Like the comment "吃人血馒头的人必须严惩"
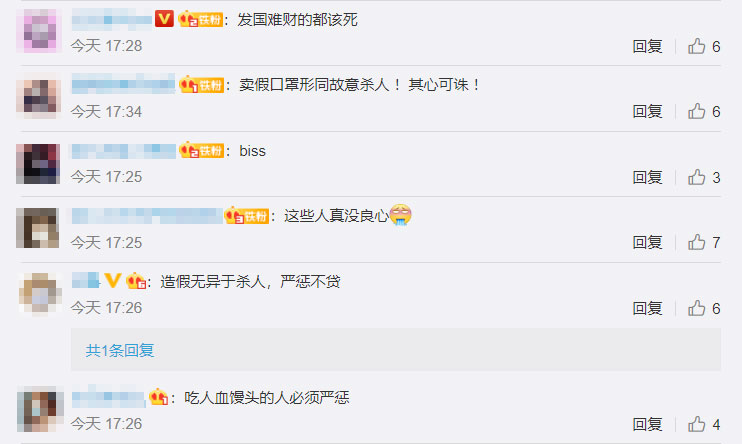Image resolution: width=742 pixels, height=444 pixels. [x=697, y=425]
